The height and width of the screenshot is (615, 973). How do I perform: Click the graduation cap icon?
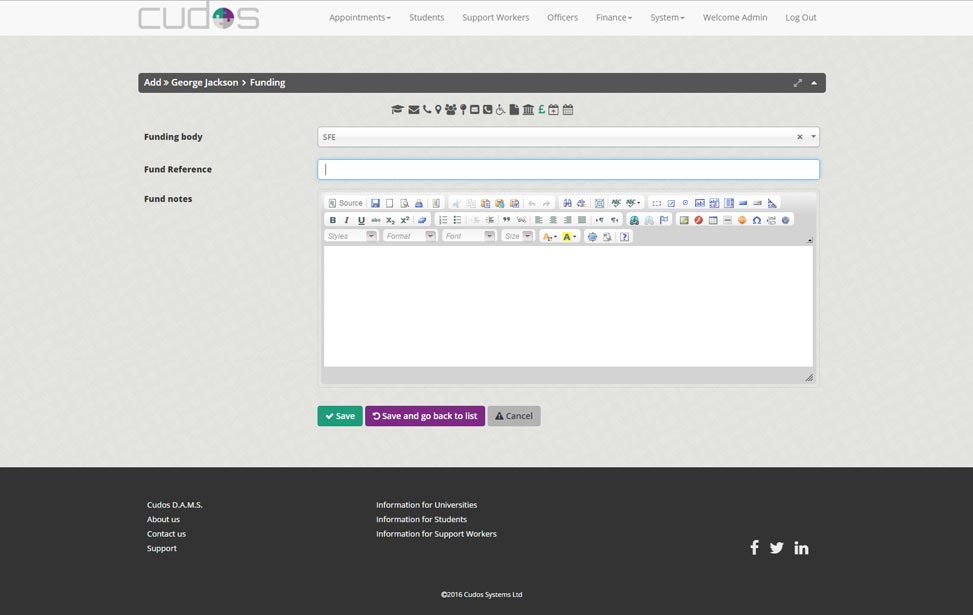point(397,110)
